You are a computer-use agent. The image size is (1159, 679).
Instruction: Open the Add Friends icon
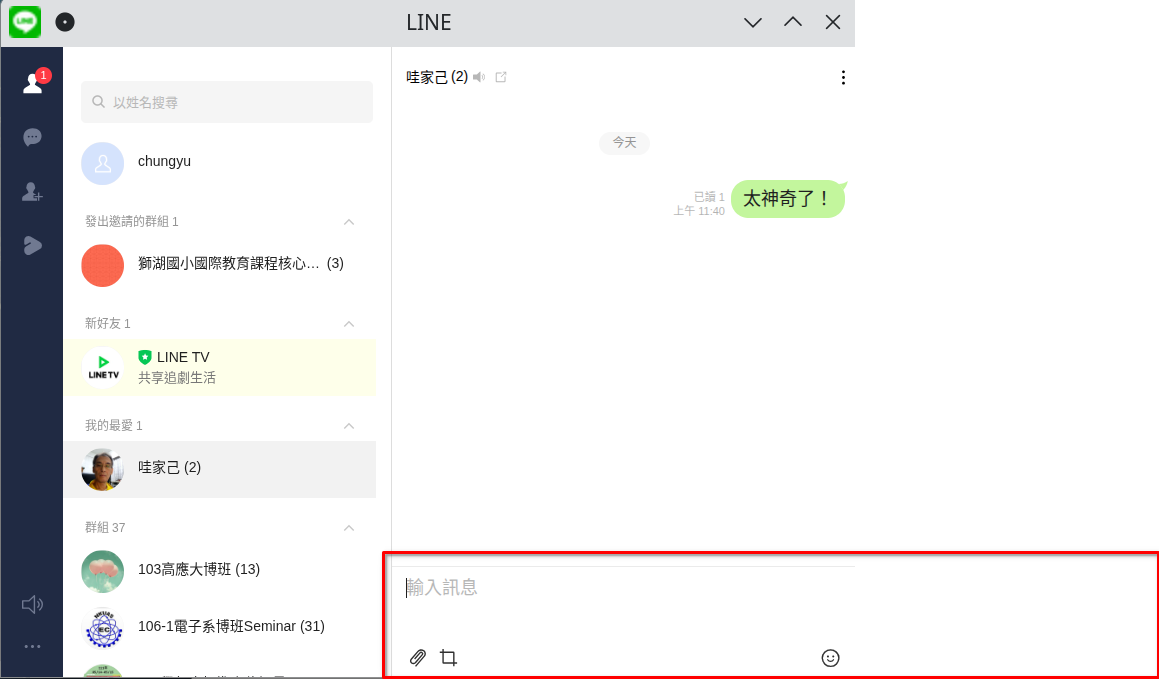(32, 192)
